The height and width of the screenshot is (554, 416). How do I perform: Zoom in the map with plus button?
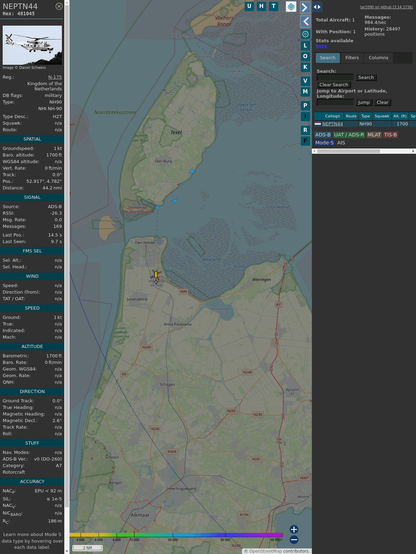[294, 529]
